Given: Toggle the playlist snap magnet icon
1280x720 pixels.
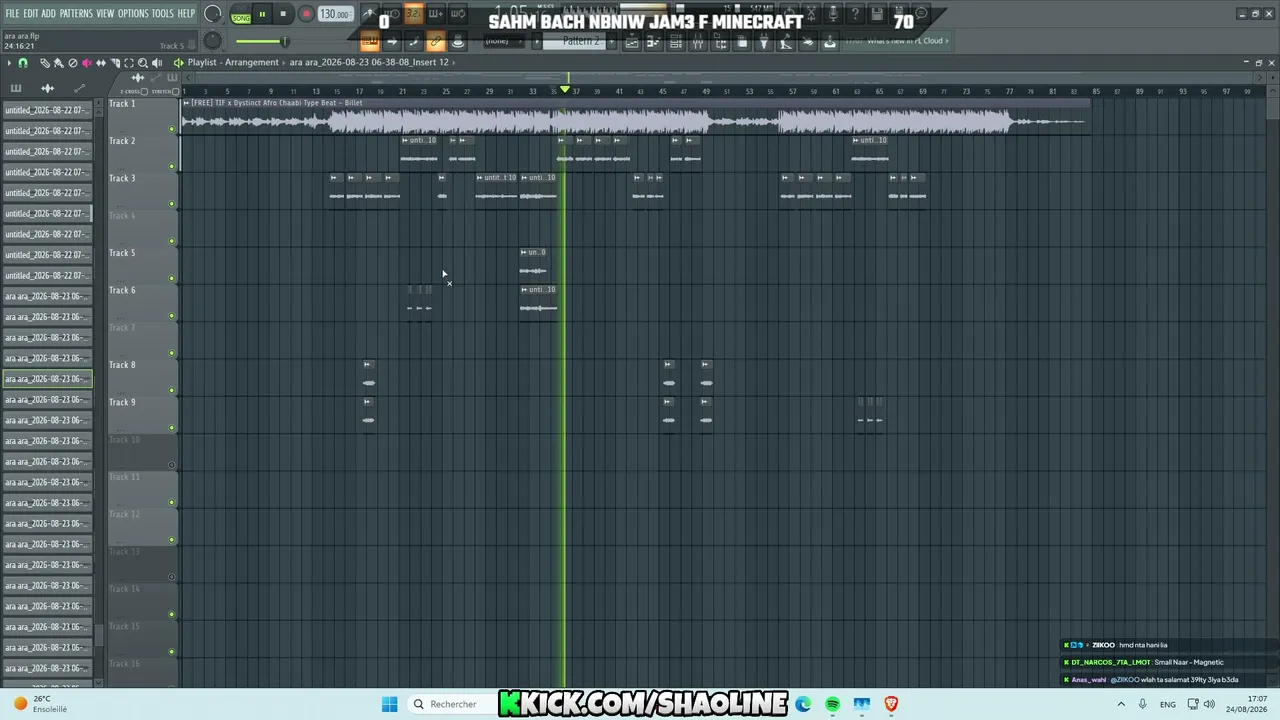Looking at the screenshot, I should tap(23, 63).
